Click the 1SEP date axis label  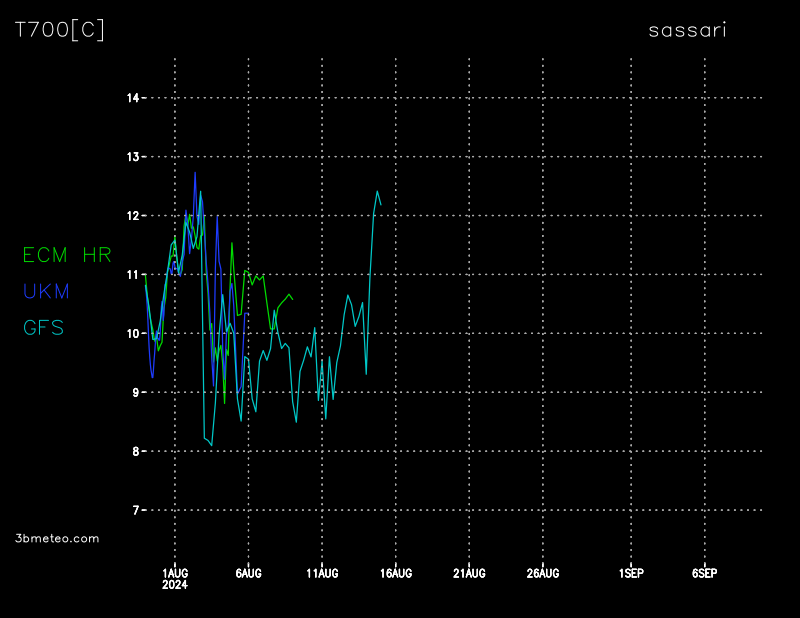[631, 573]
